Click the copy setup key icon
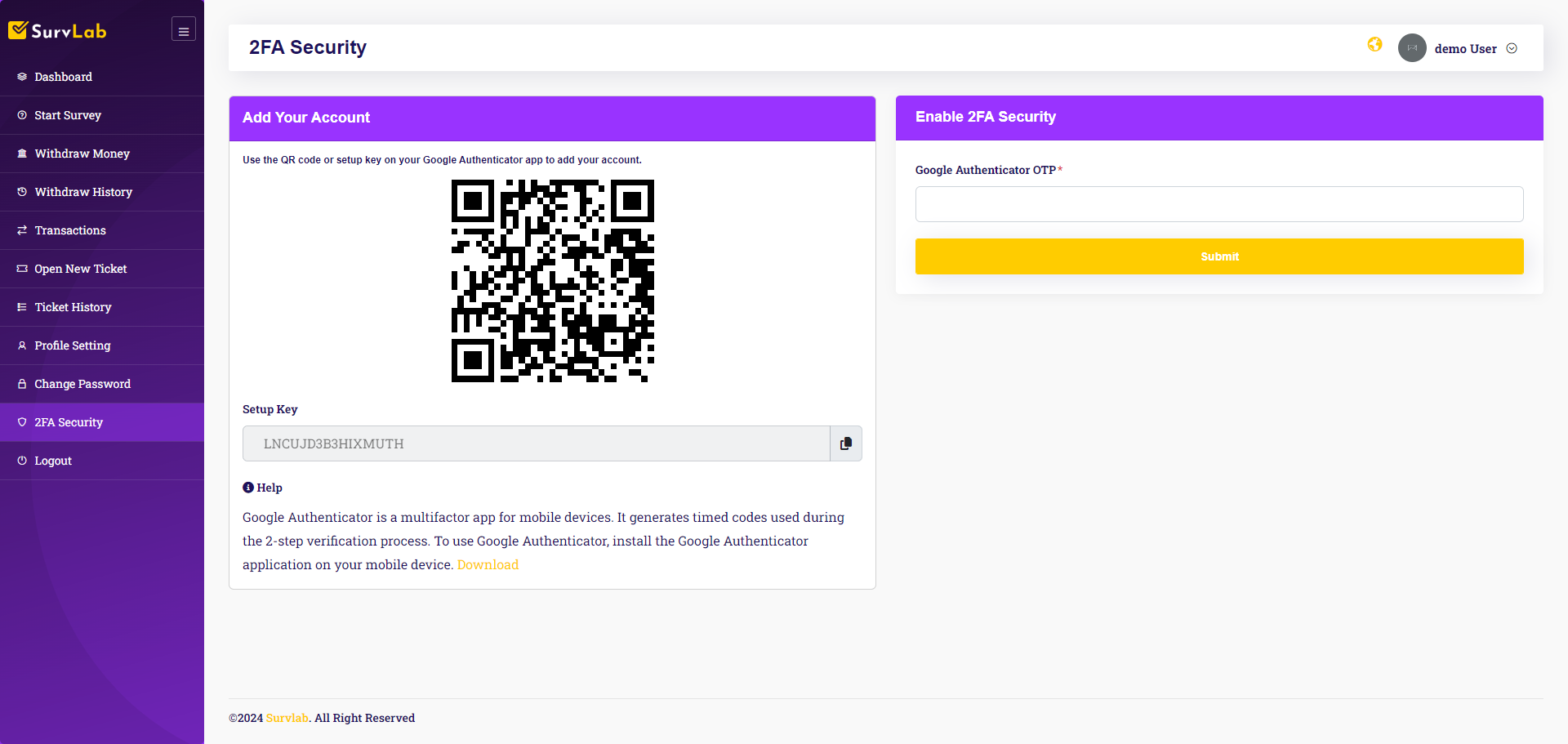Image resolution: width=1568 pixels, height=744 pixels. click(846, 443)
